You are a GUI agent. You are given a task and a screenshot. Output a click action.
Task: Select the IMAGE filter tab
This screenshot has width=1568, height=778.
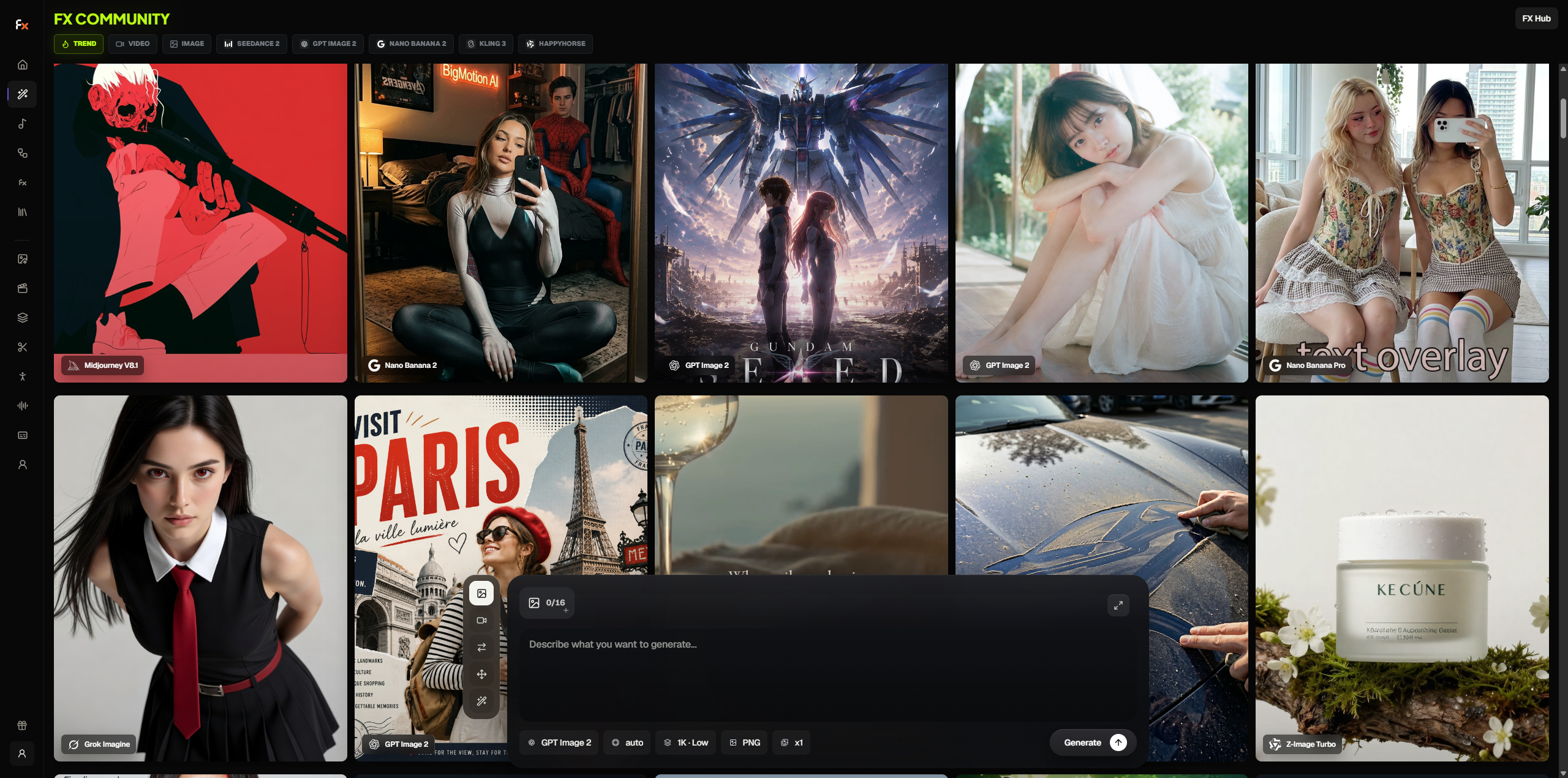(187, 44)
